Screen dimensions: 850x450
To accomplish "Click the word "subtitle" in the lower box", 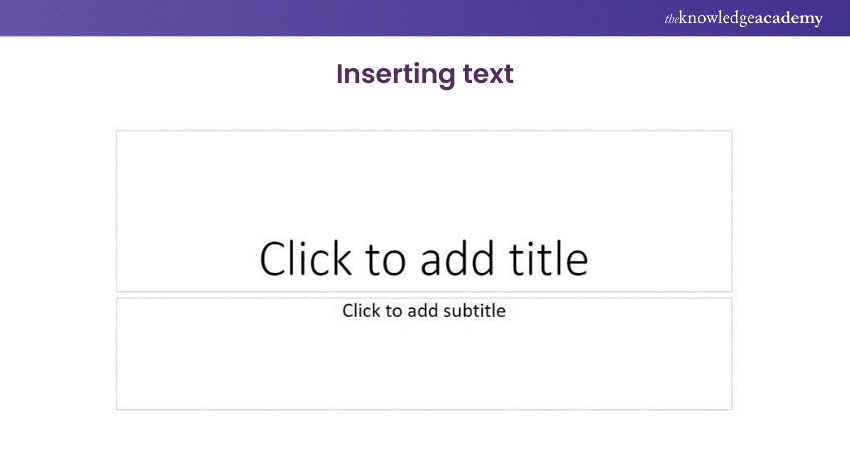I will pyautogui.click(x=473, y=310).
